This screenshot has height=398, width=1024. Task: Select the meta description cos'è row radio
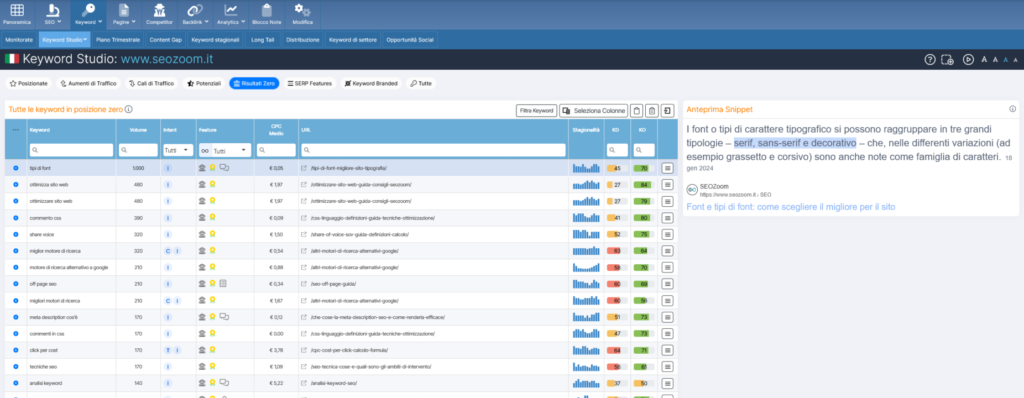click(x=15, y=317)
